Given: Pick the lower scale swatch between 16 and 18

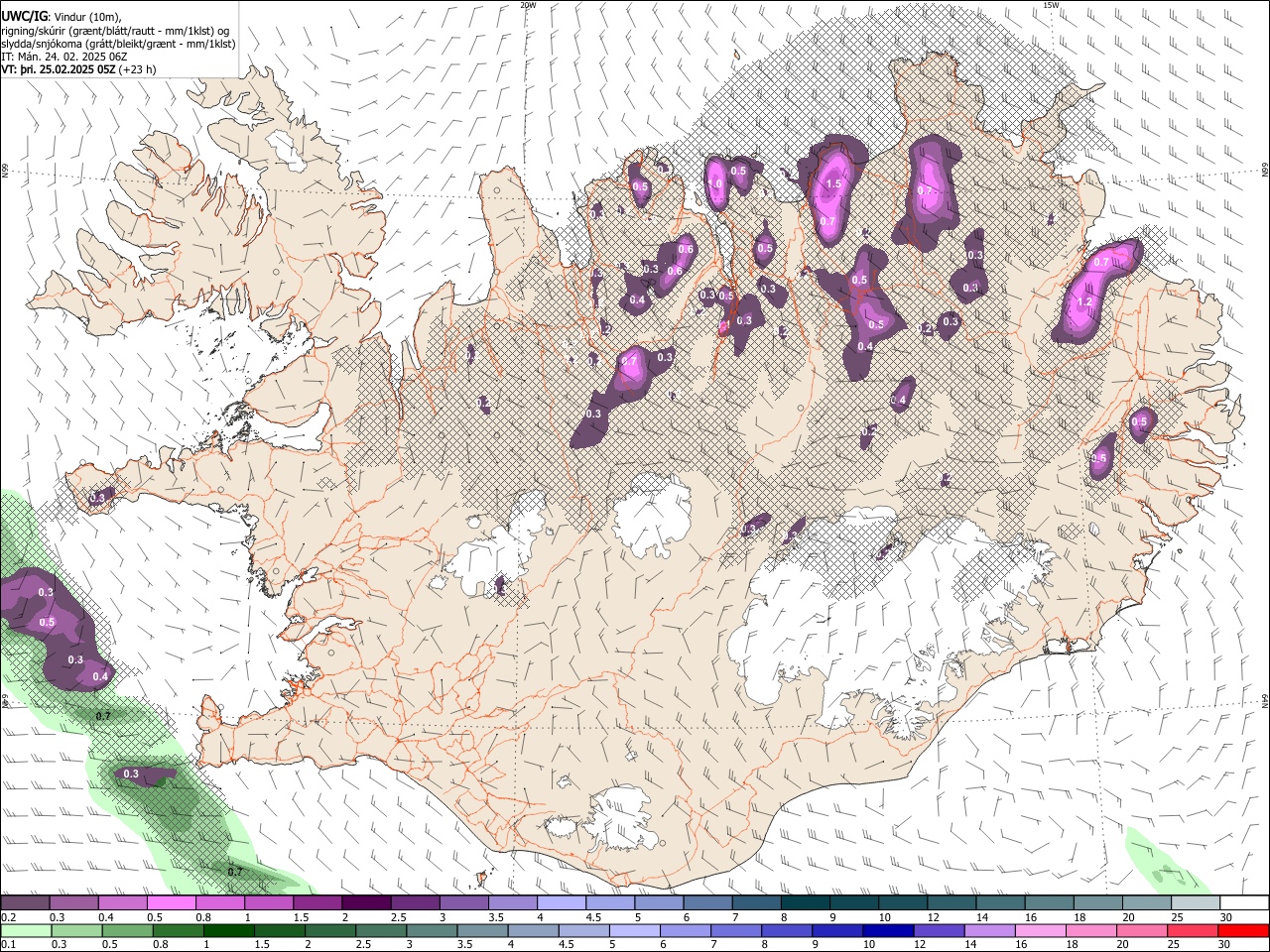Looking at the screenshot, I should [x=1042, y=930].
